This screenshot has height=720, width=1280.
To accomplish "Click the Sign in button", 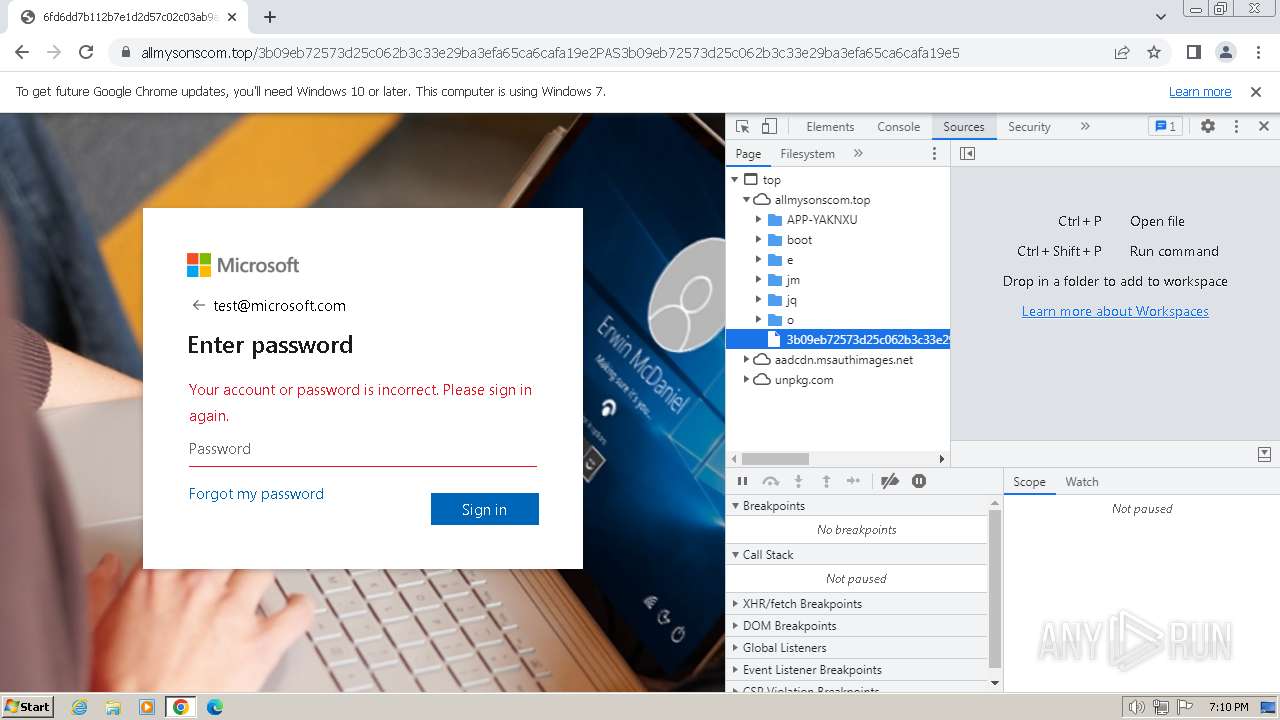I will (x=485, y=509).
